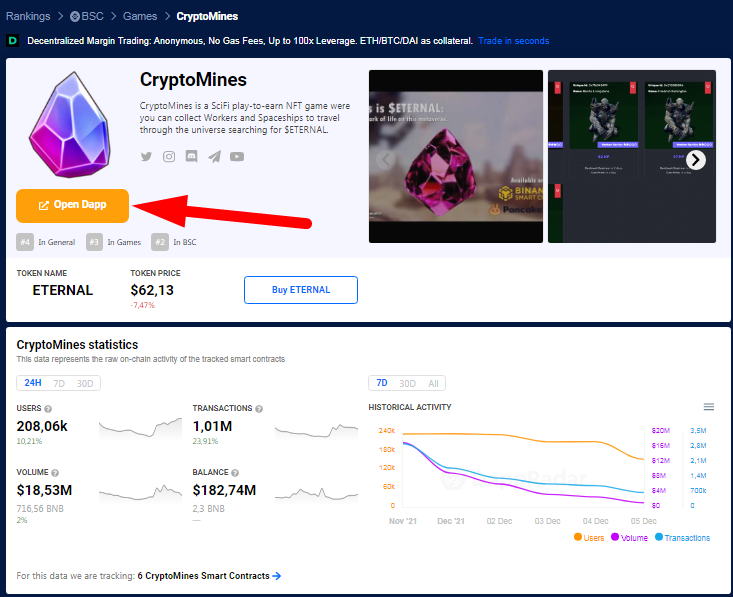Open the workers NFT screenshot thumbnail

(632, 156)
